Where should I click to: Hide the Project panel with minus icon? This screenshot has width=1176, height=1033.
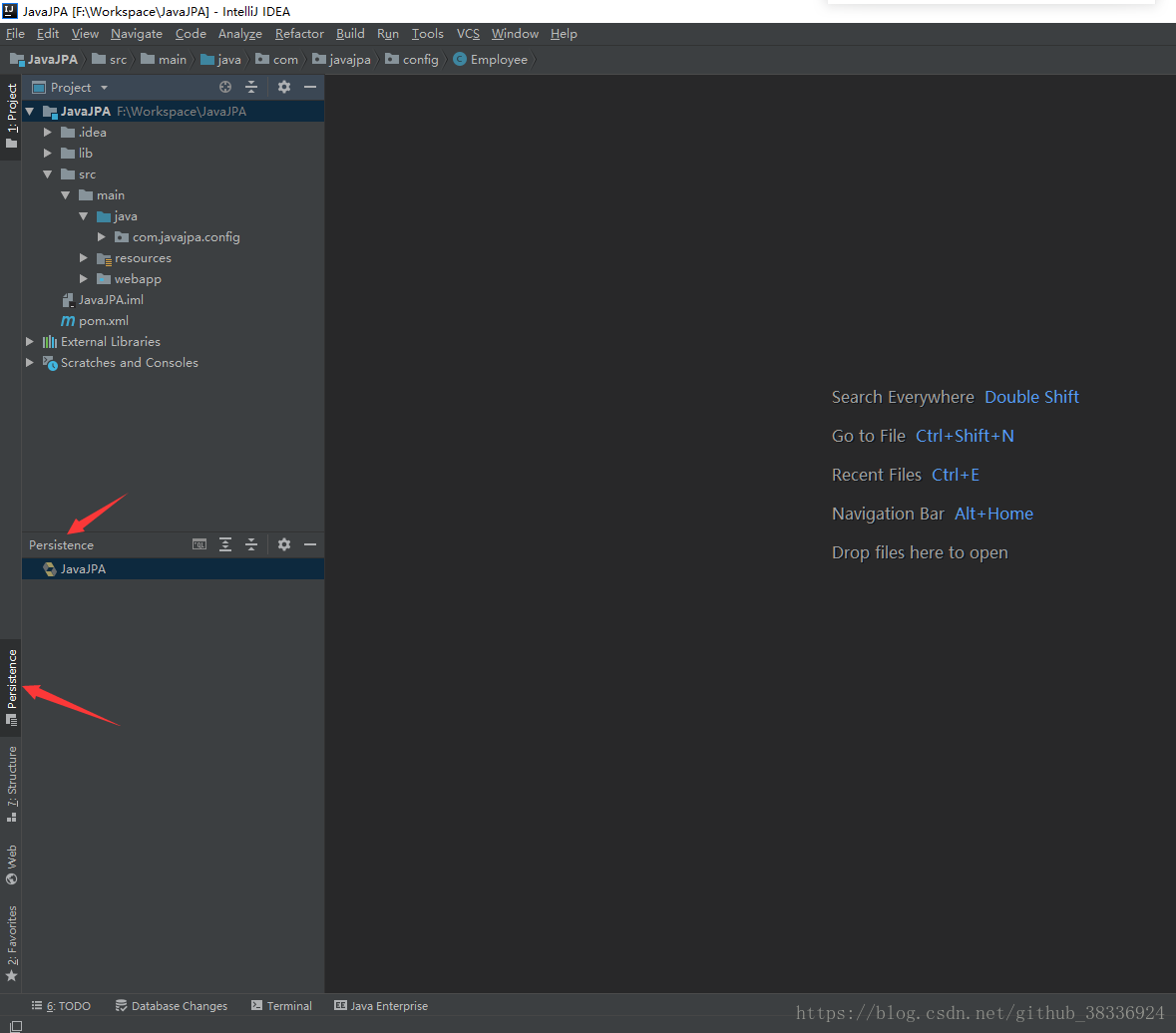[310, 87]
